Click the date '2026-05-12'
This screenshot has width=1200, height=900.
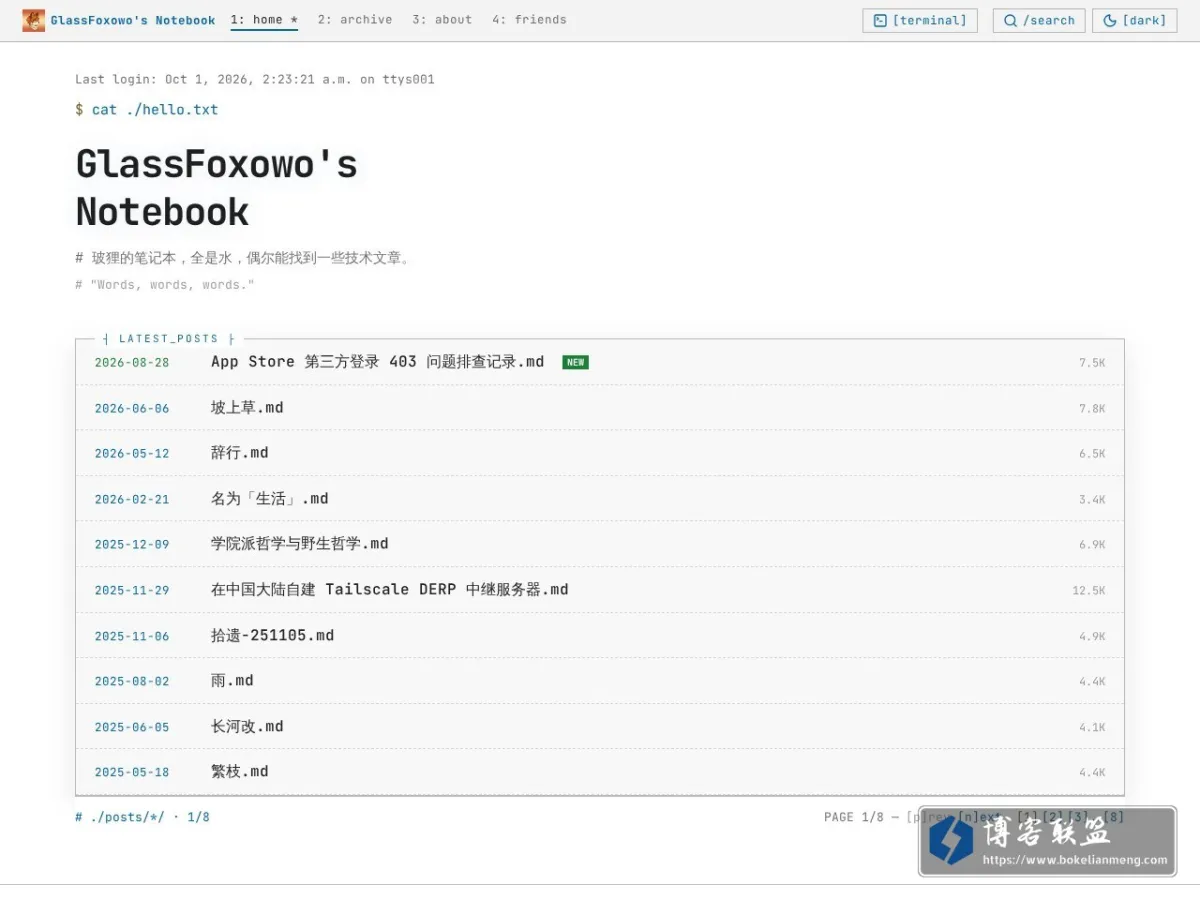click(132, 454)
